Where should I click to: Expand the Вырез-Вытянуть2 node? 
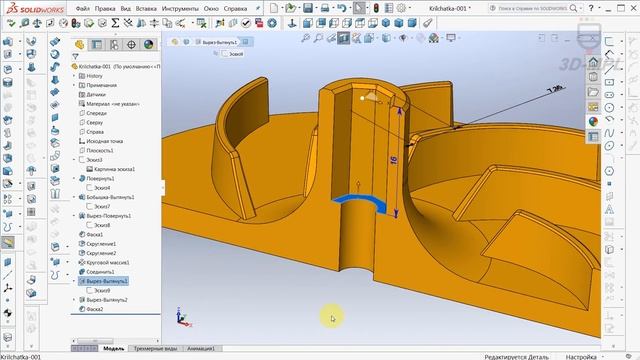(74, 300)
